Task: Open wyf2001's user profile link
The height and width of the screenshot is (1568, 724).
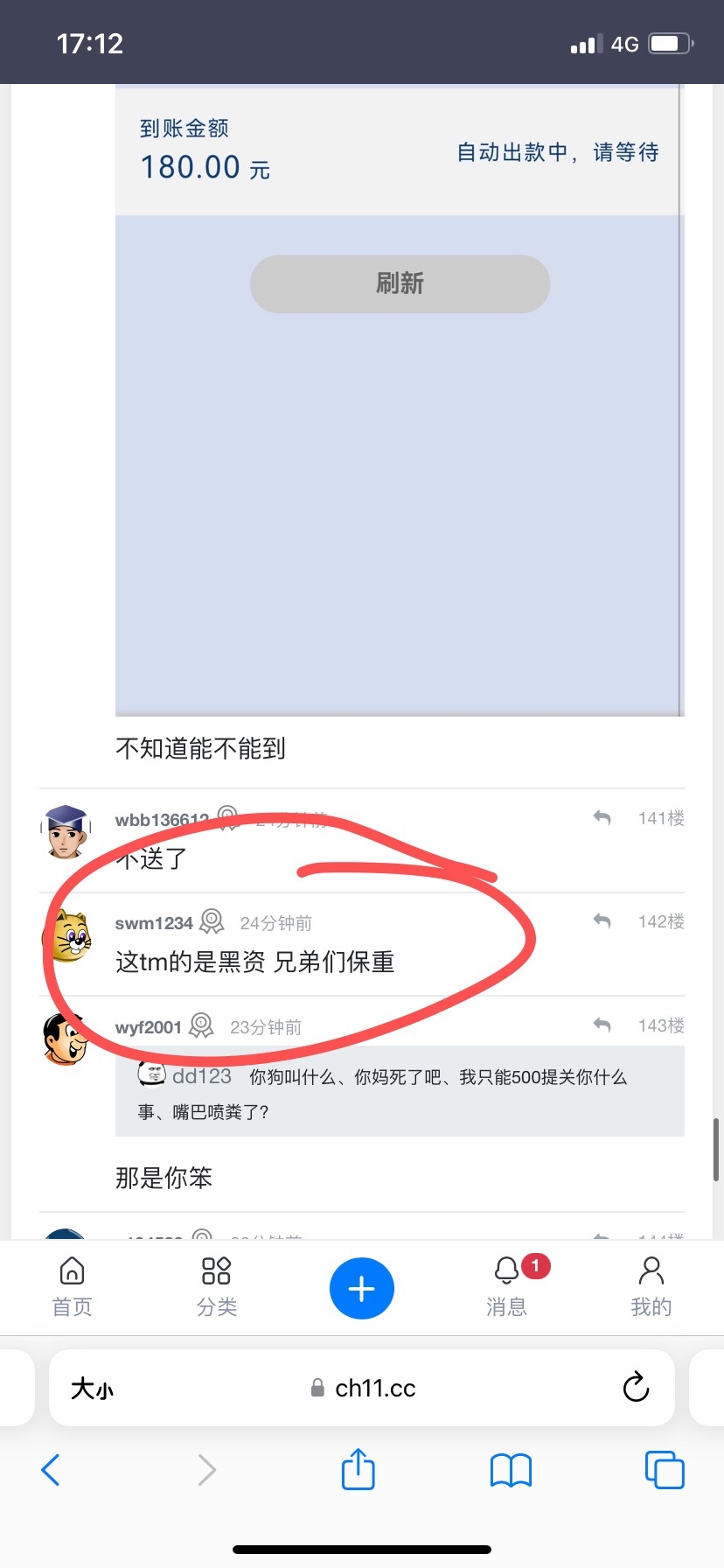Action: (x=149, y=1027)
